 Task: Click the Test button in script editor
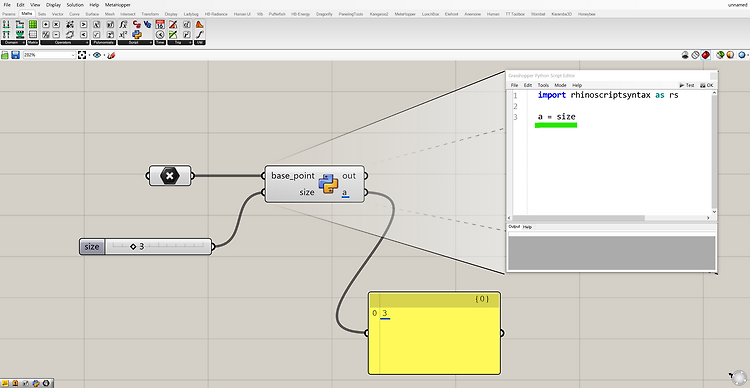point(686,85)
